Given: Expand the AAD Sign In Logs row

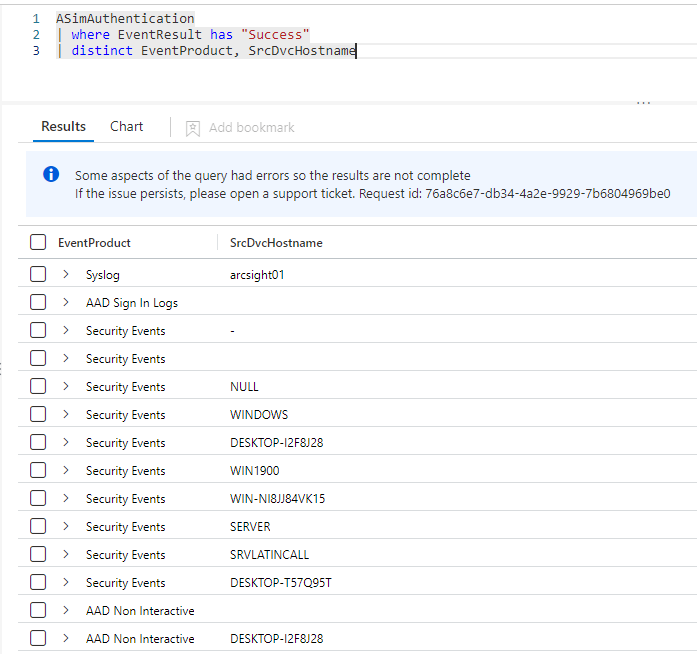Looking at the screenshot, I should click(66, 302).
